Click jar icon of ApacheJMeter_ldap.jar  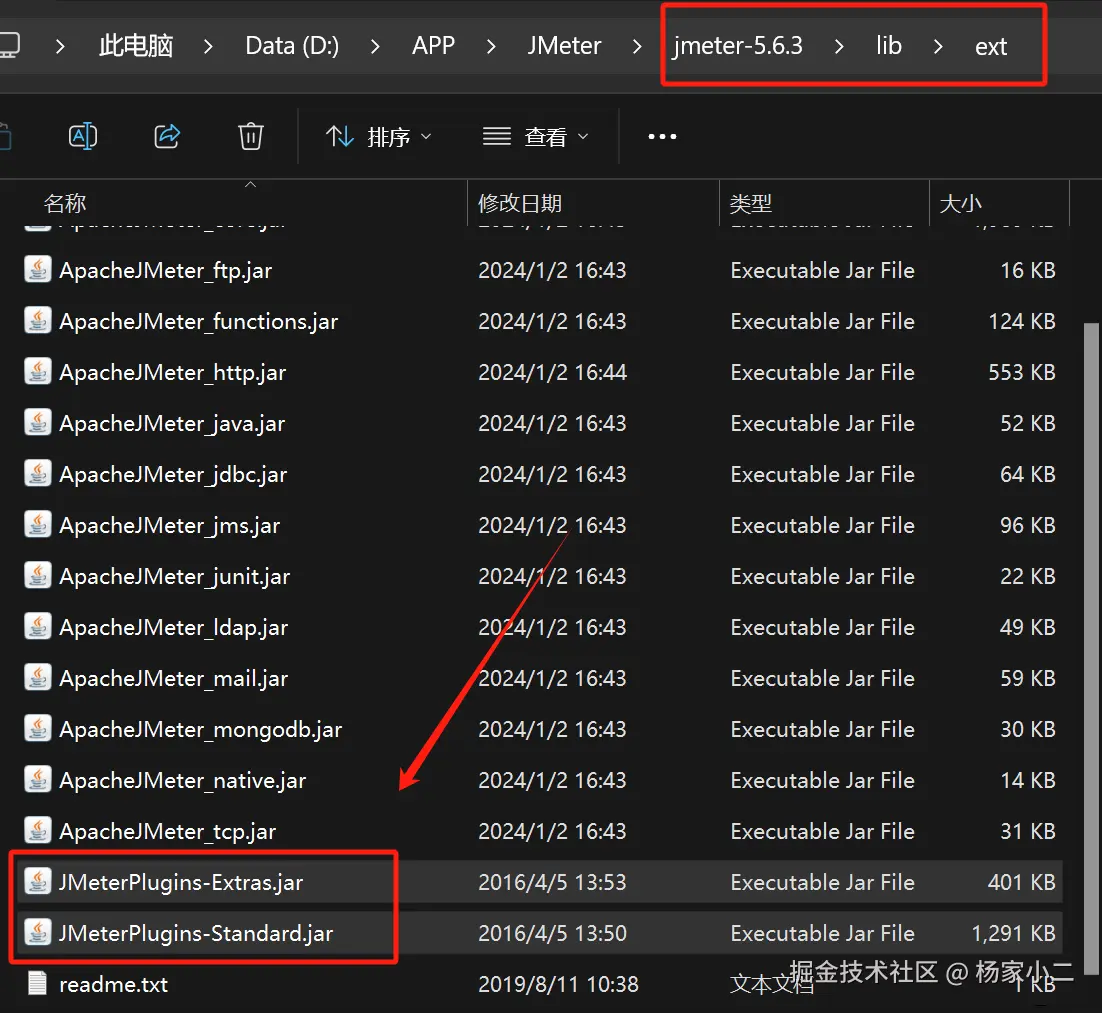[38, 626]
